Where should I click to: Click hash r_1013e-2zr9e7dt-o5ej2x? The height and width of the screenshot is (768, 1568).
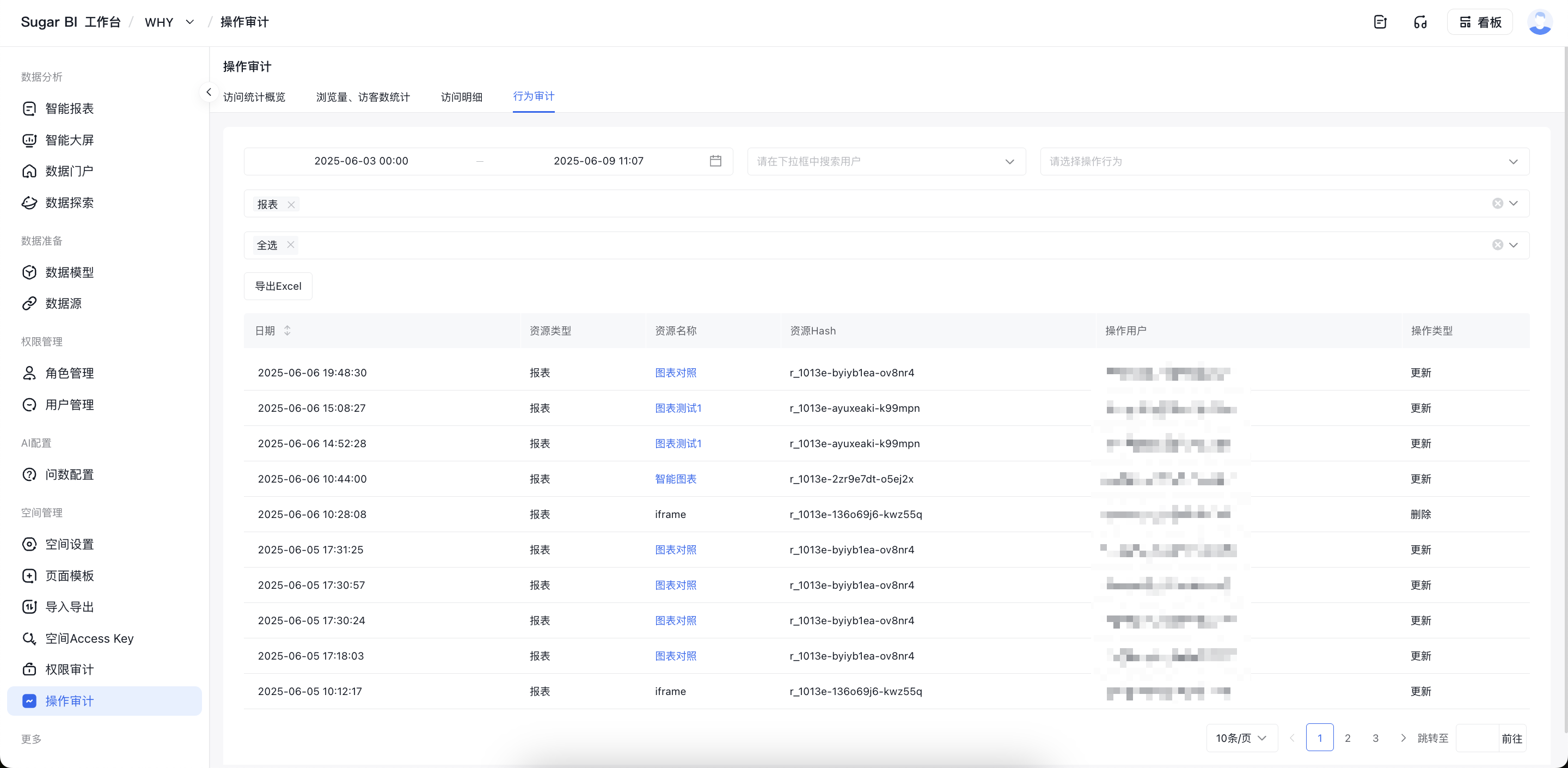851,479
